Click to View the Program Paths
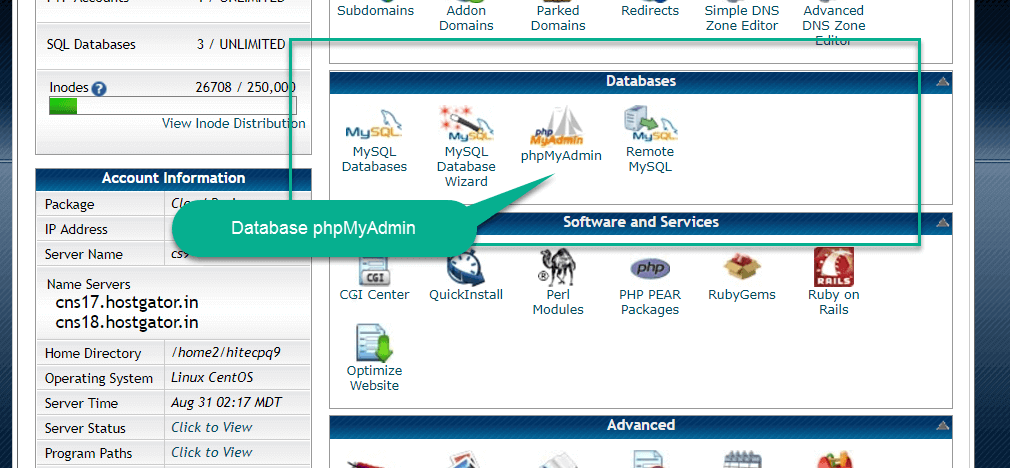Screen dimensions: 1010x468 point(212,453)
